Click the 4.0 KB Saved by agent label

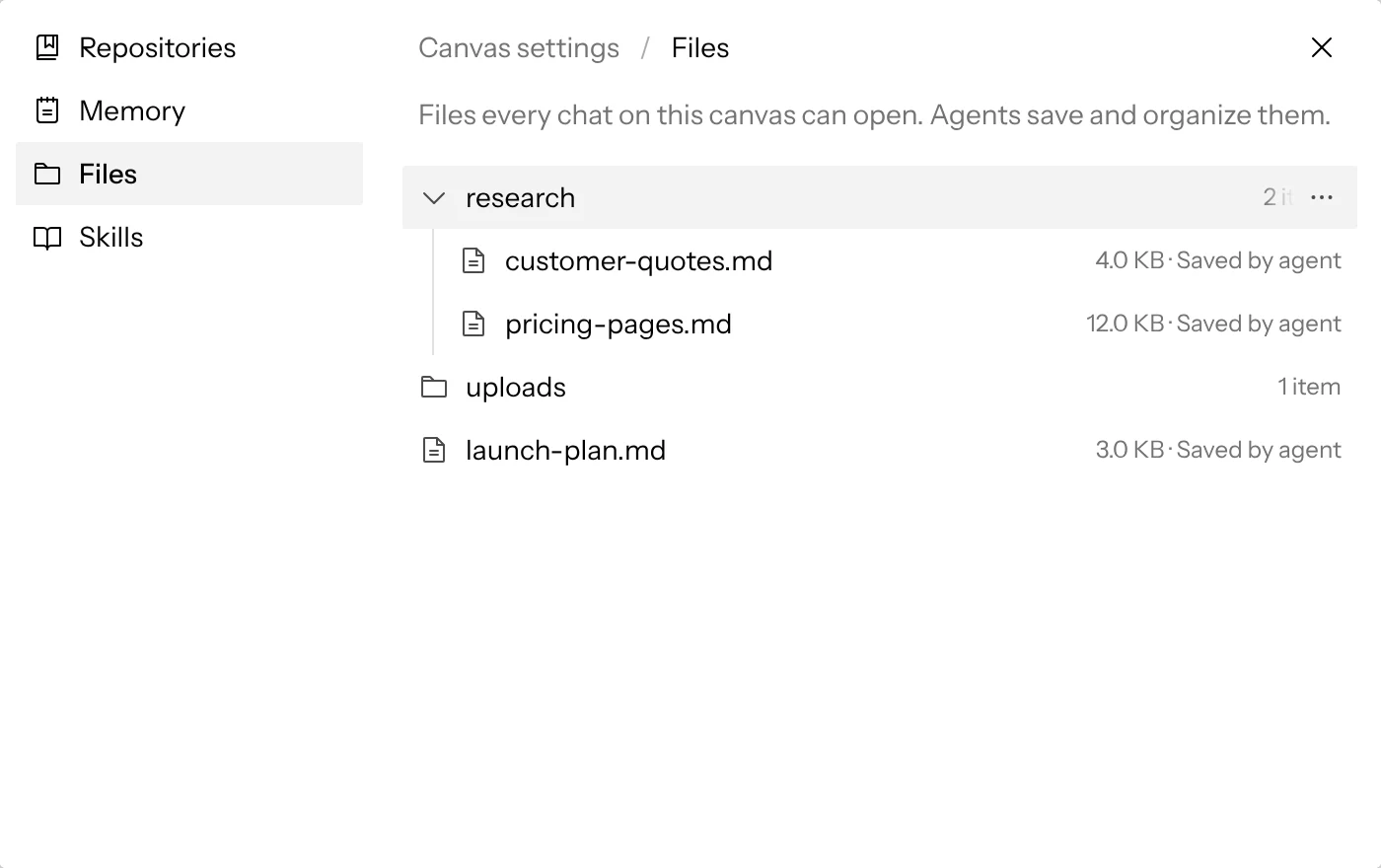tap(1218, 260)
